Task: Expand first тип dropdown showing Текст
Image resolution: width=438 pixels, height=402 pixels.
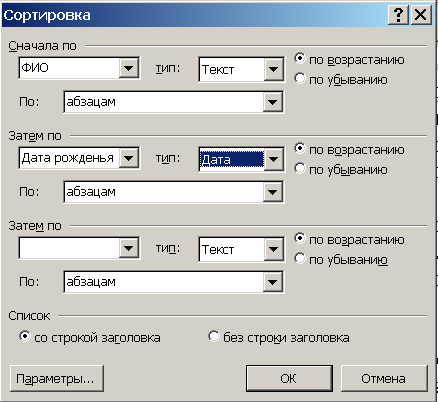Action: 274,69
